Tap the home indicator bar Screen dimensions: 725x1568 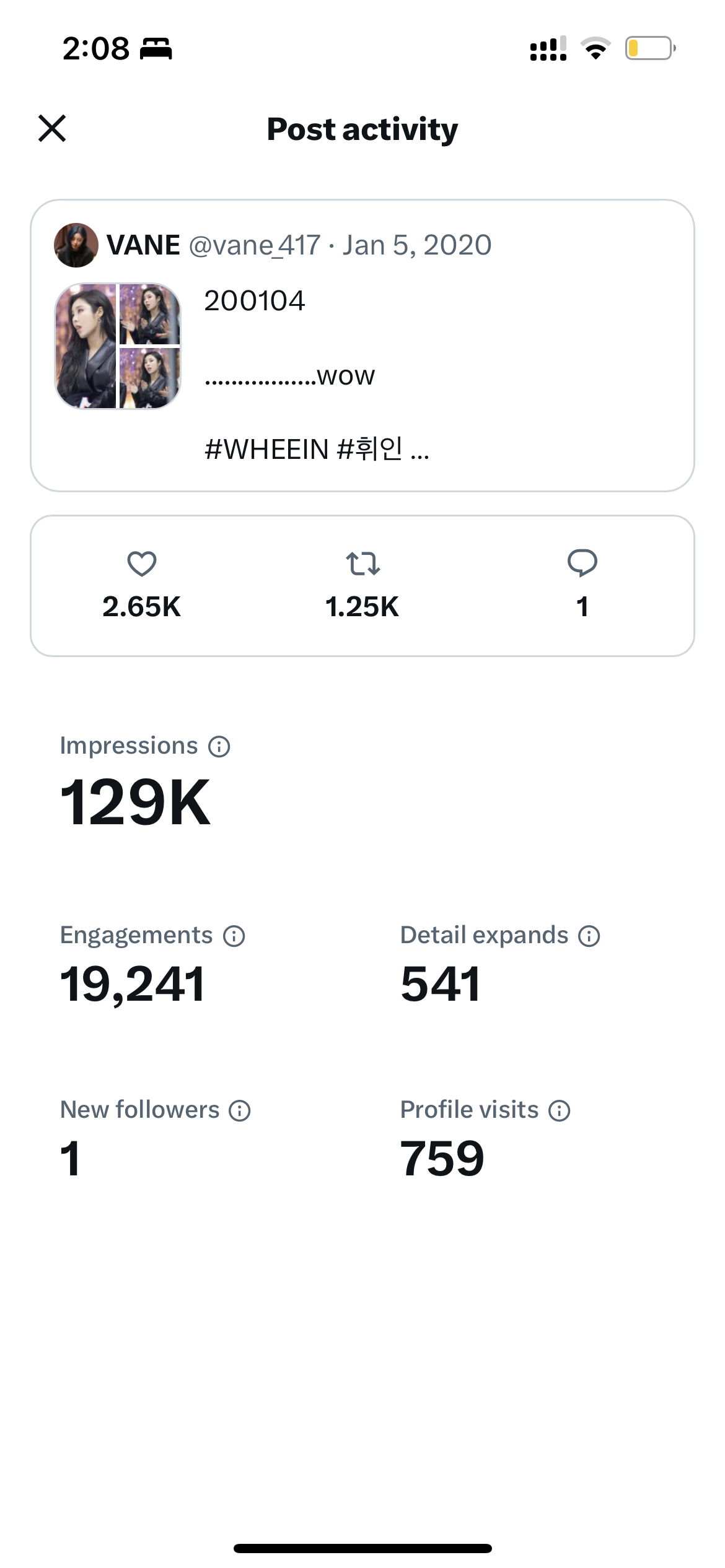[362, 1548]
